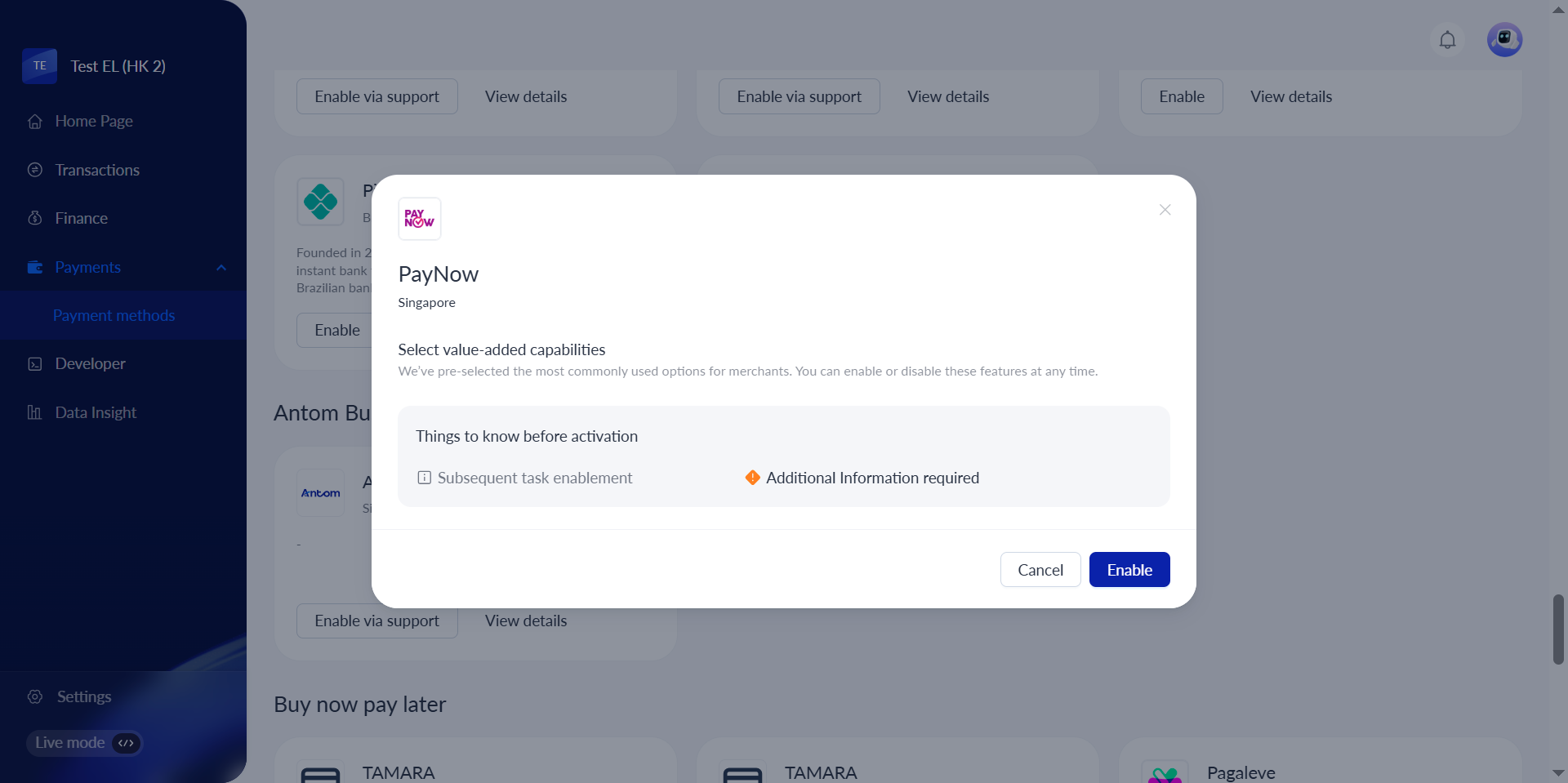Click the Transactions sidebar icon
Viewport: 1568px width, 783px height.
[x=35, y=170]
